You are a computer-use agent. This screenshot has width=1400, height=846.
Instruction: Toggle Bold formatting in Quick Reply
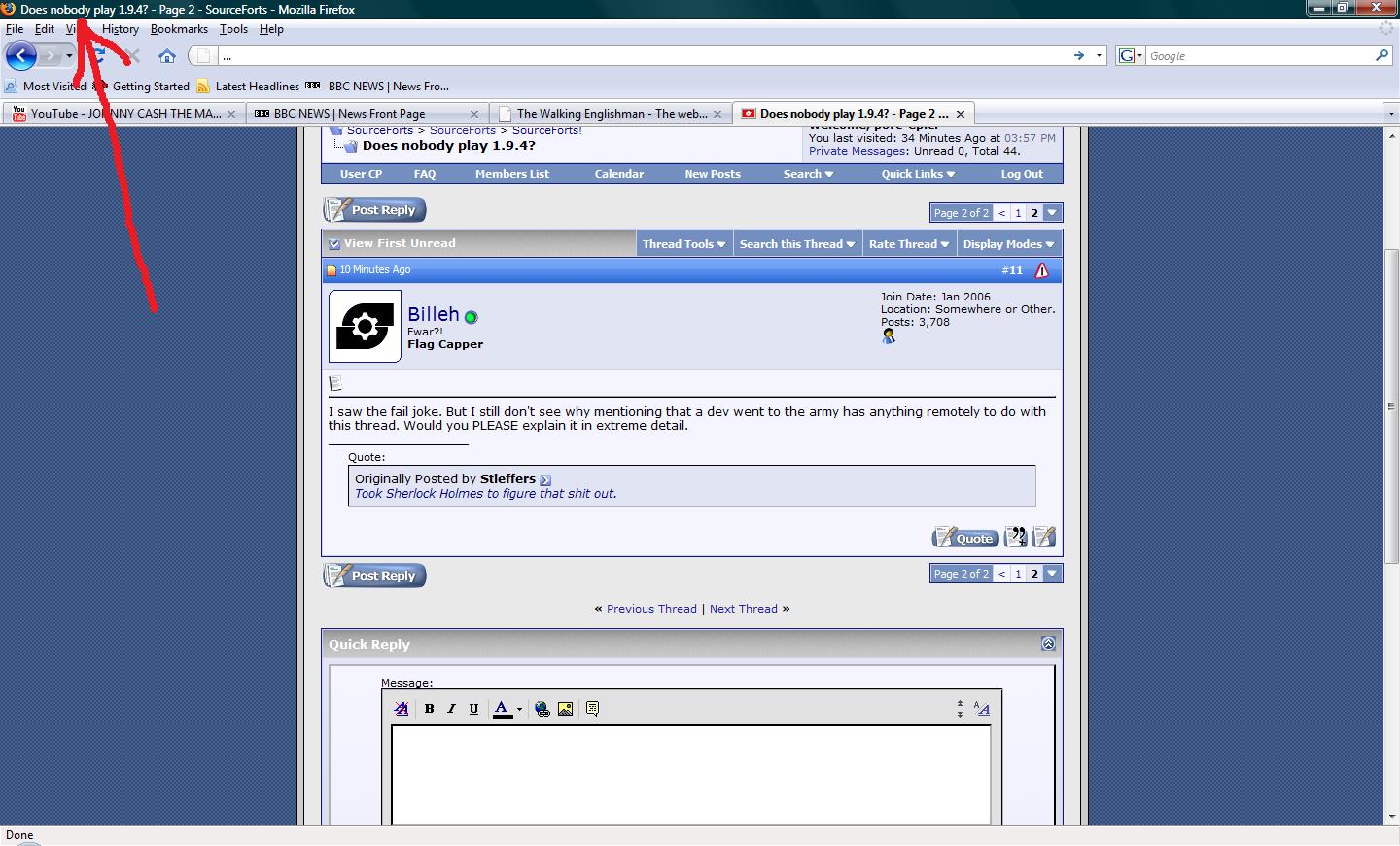click(x=429, y=709)
